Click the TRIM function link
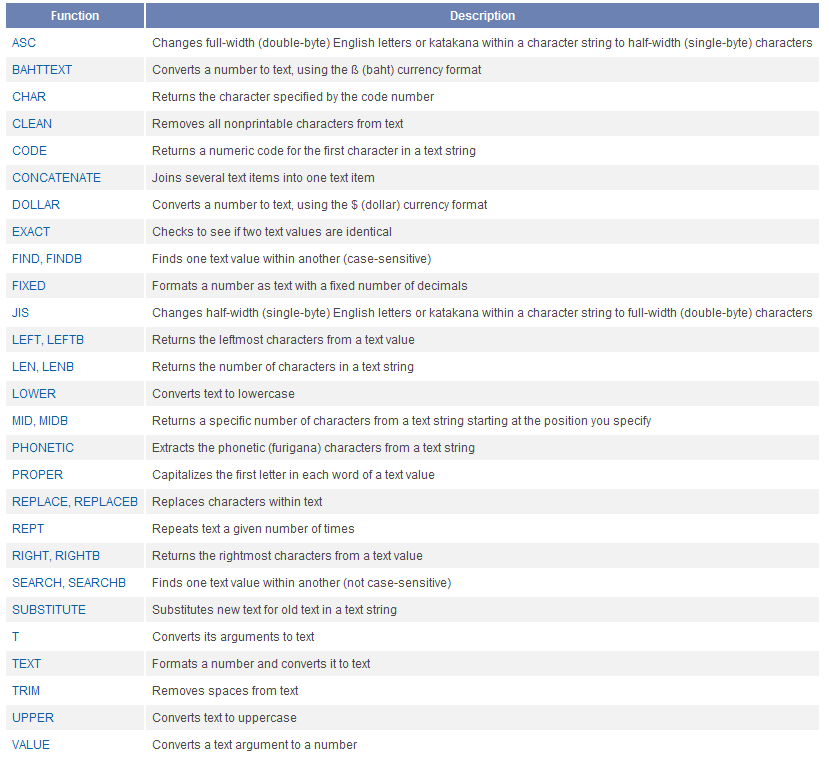This screenshot has height=764, width=829. click(26, 690)
